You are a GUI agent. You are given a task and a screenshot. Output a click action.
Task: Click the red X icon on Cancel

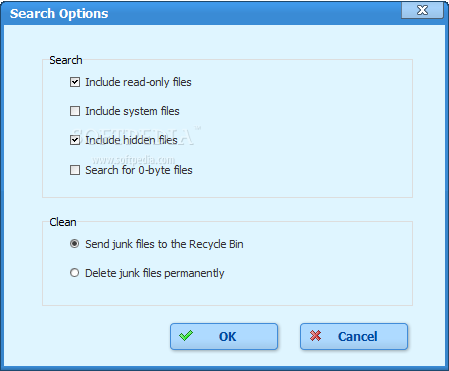[315, 336]
